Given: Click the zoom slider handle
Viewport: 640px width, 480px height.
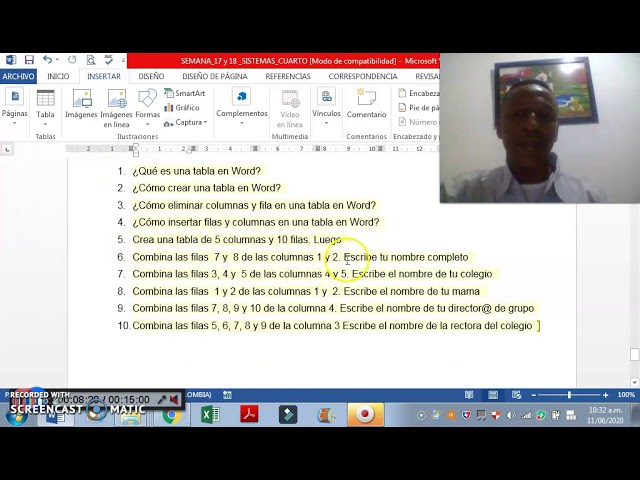Looking at the screenshot, I should click(x=569, y=395).
